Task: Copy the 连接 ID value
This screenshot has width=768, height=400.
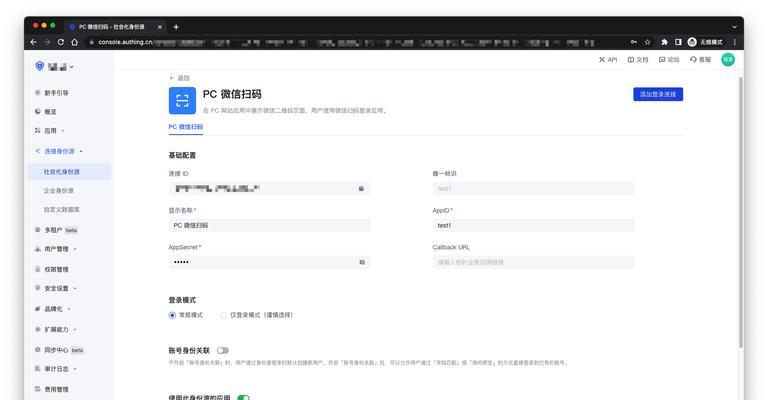Action: tap(361, 188)
